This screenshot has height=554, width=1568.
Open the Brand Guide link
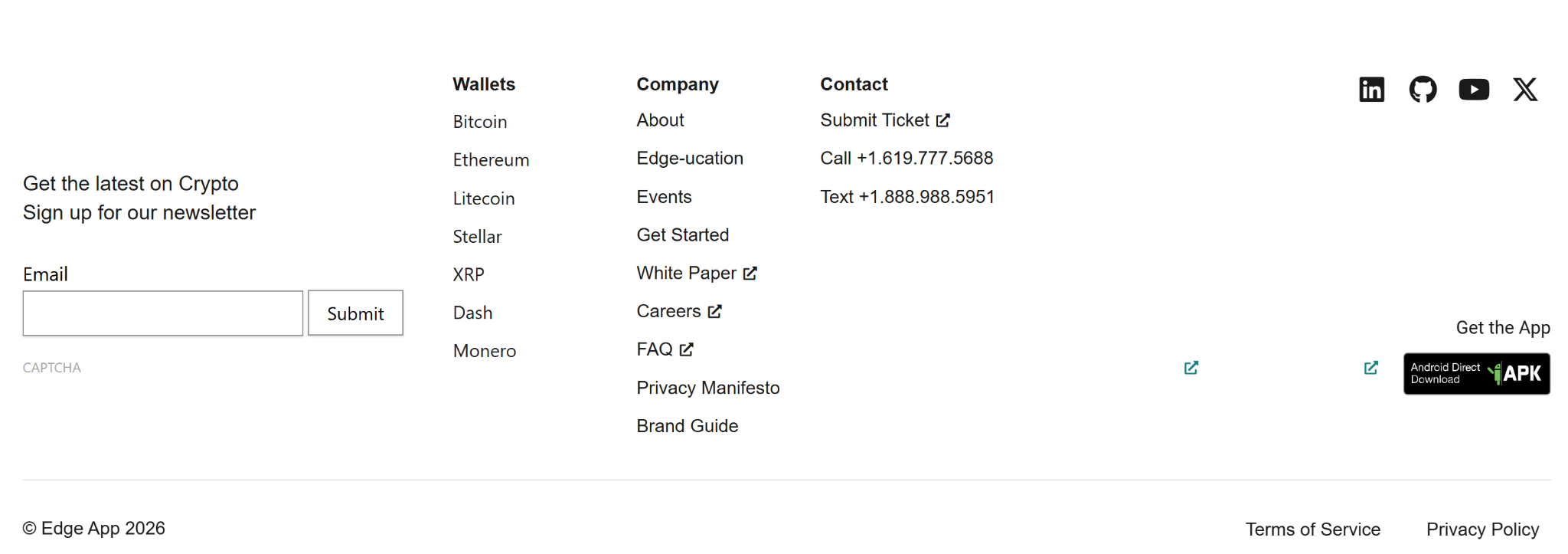click(688, 426)
